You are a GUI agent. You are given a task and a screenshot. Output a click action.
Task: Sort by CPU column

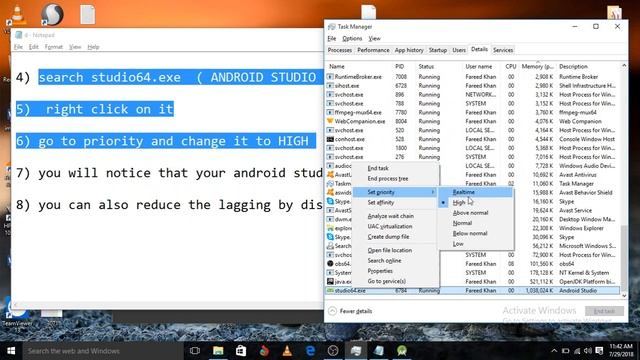tap(511, 66)
